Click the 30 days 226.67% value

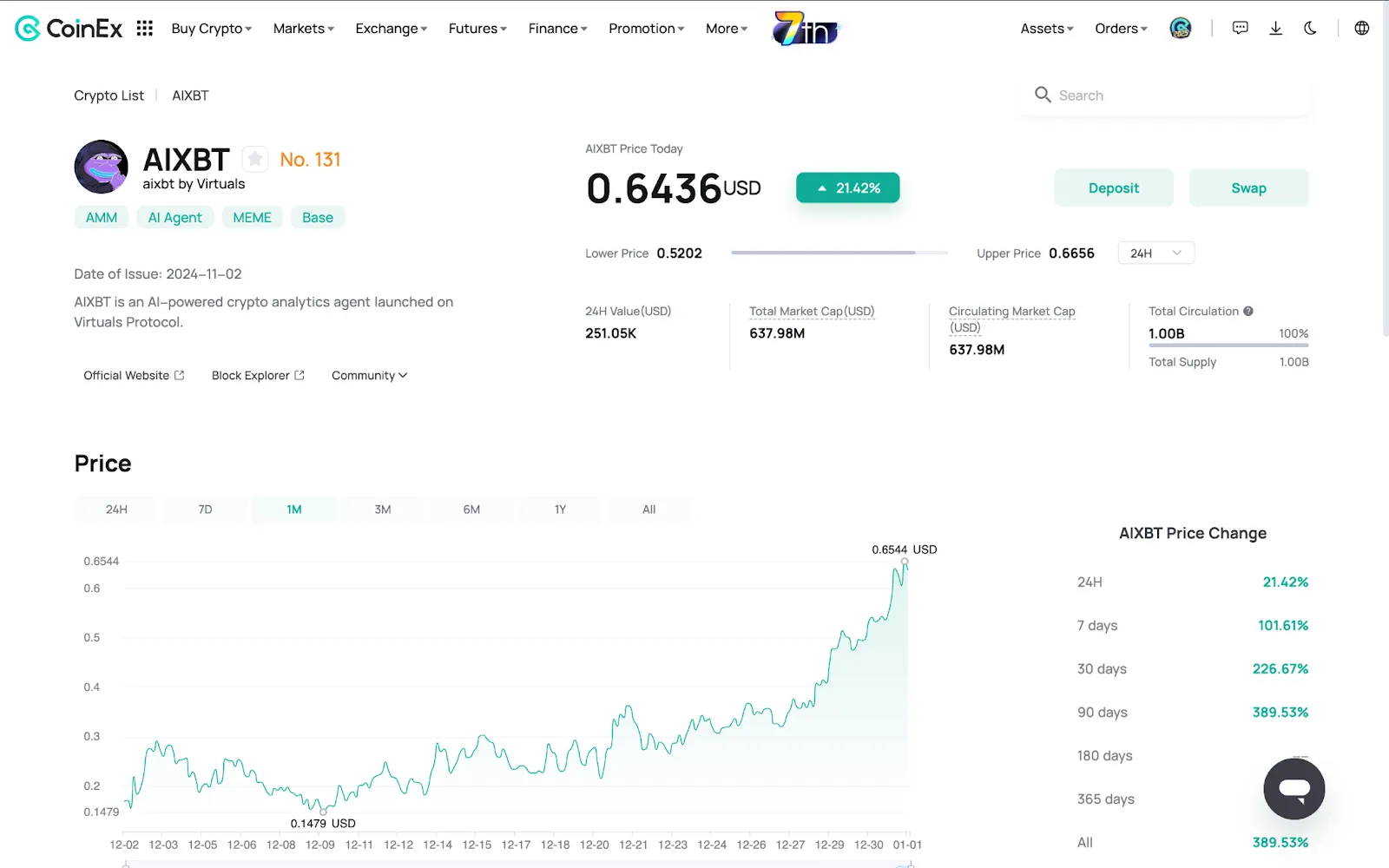coord(1280,668)
